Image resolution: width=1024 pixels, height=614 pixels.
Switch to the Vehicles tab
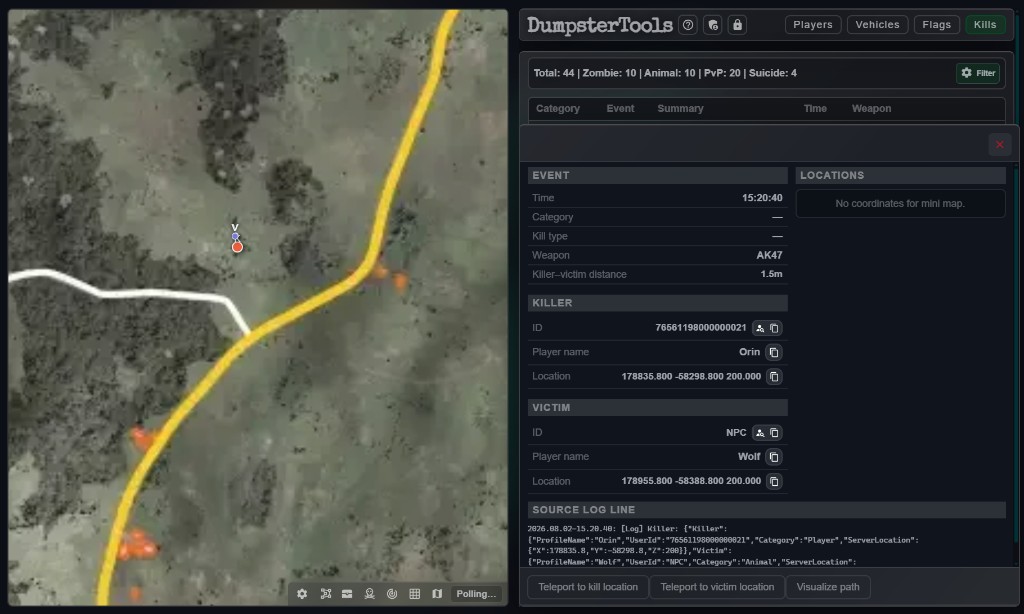pos(877,25)
